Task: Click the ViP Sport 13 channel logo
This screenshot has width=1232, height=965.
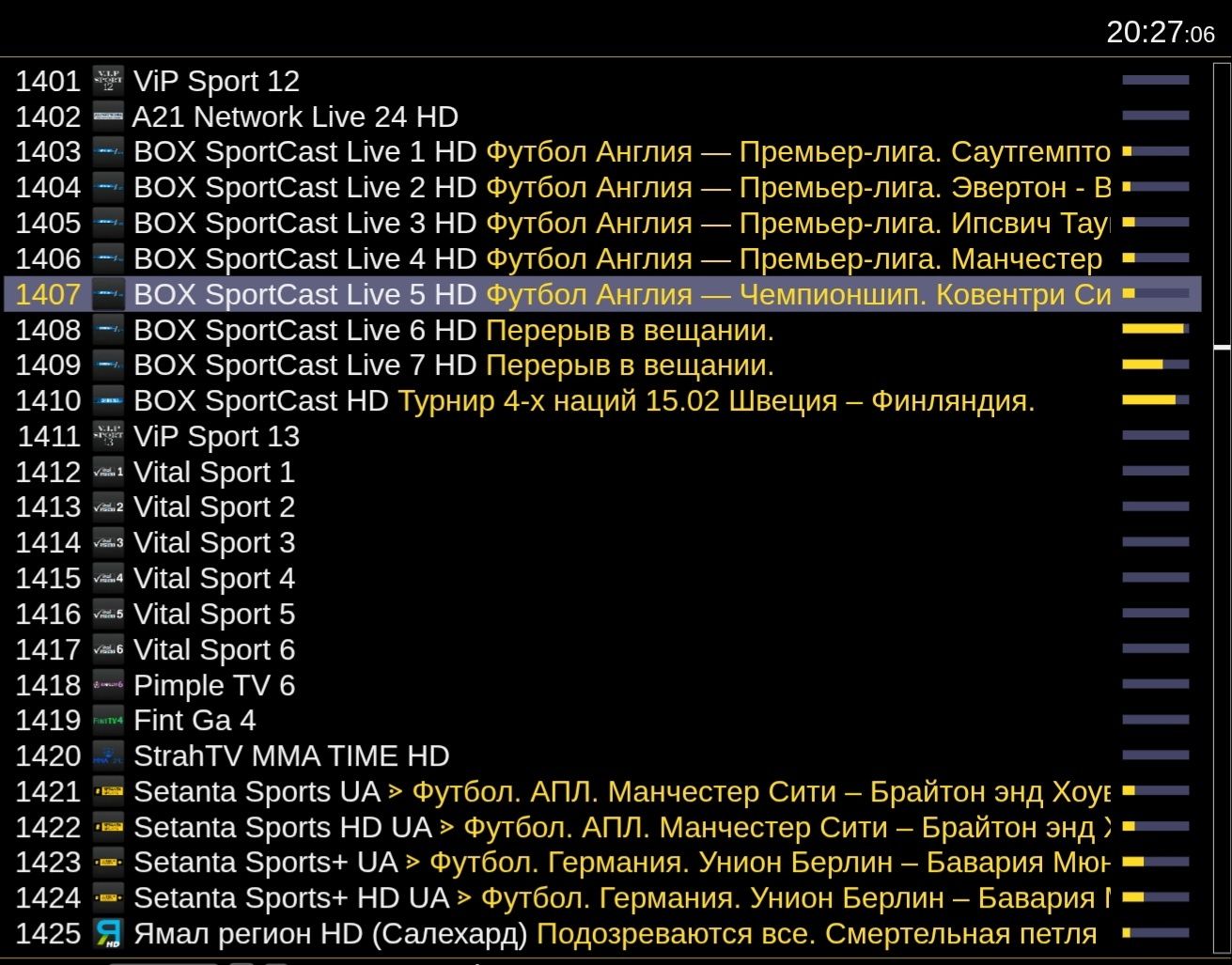Action: tap(108, 436)
